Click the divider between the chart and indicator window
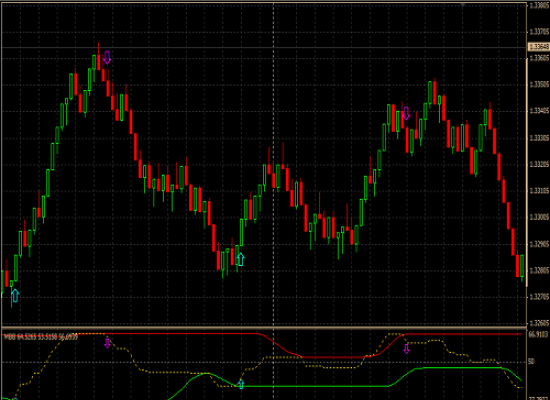This screenshot has width=550, height=400. (264, 327)
